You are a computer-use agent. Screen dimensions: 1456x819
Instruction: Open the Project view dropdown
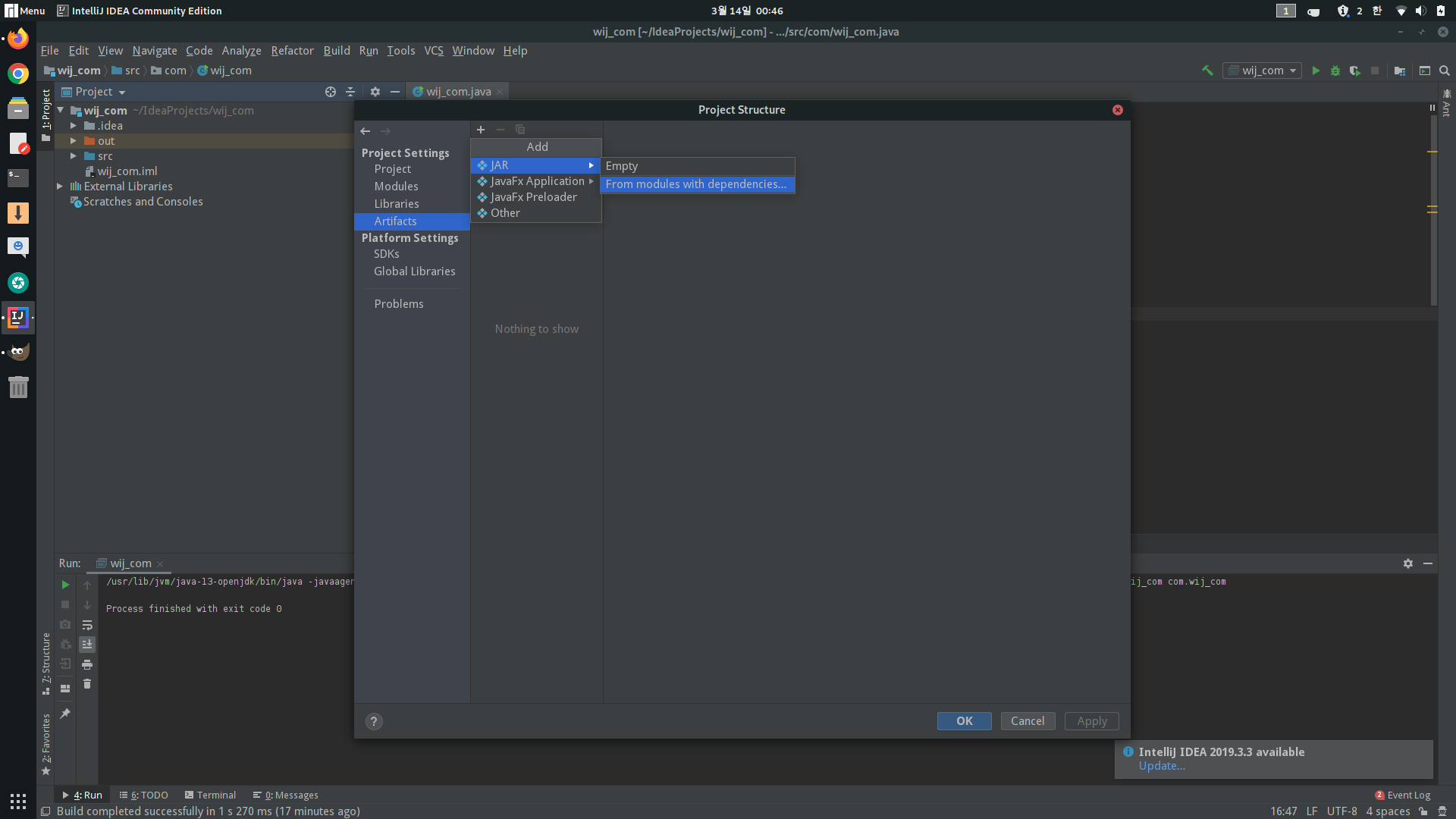point(94,92)
